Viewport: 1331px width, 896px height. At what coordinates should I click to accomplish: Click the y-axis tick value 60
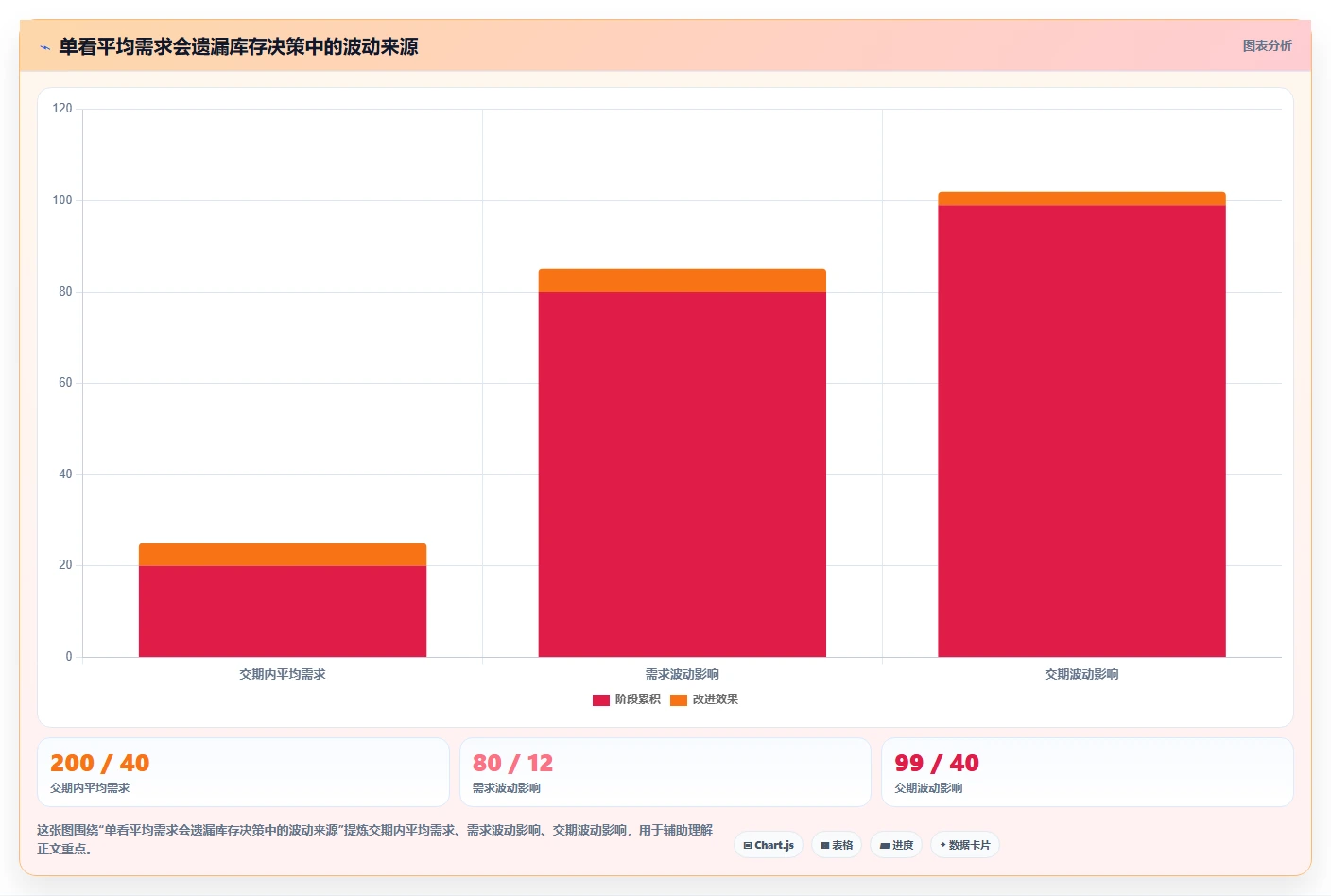point(65,383)
